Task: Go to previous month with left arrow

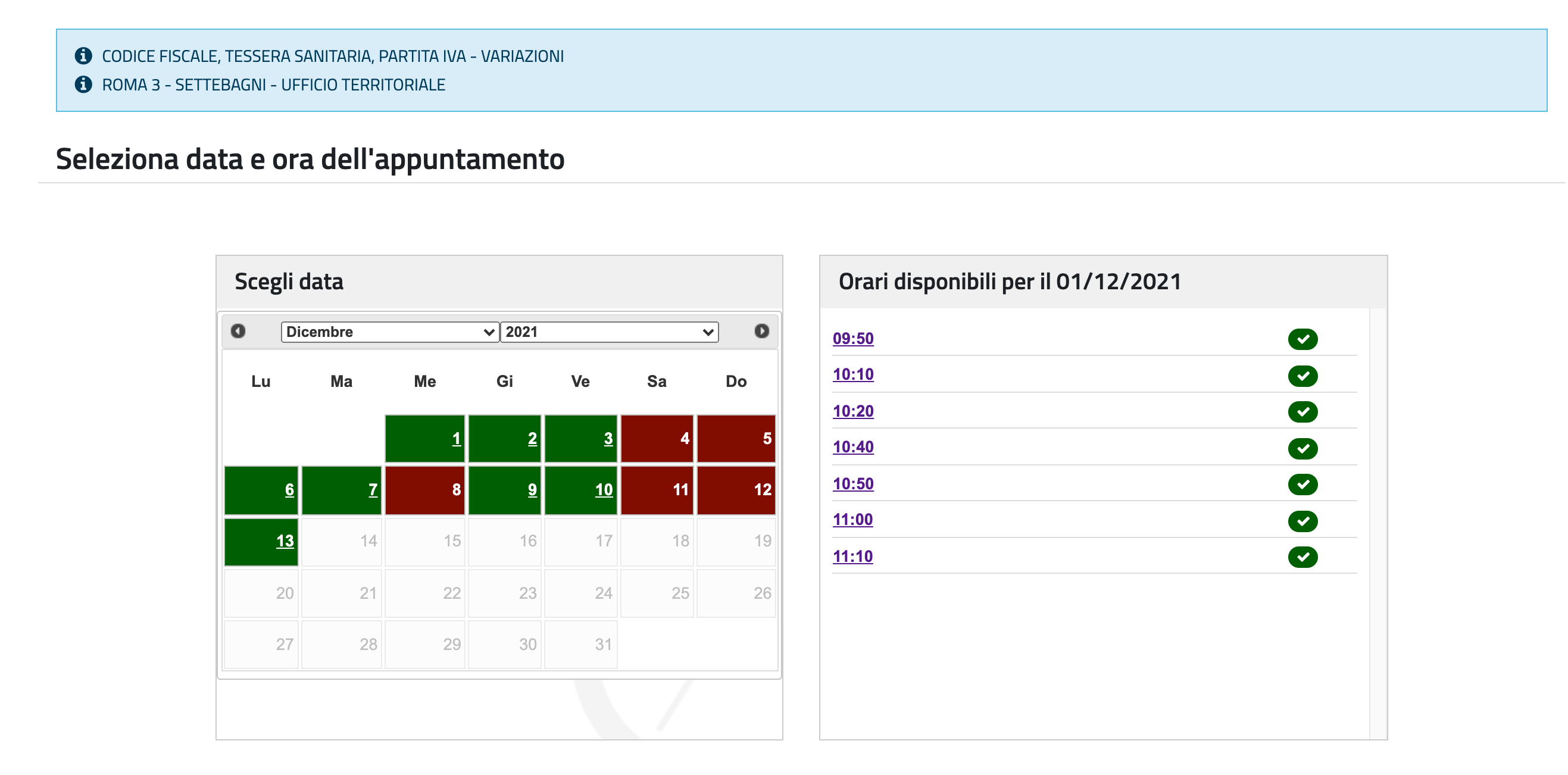Action: pos(238,331)
